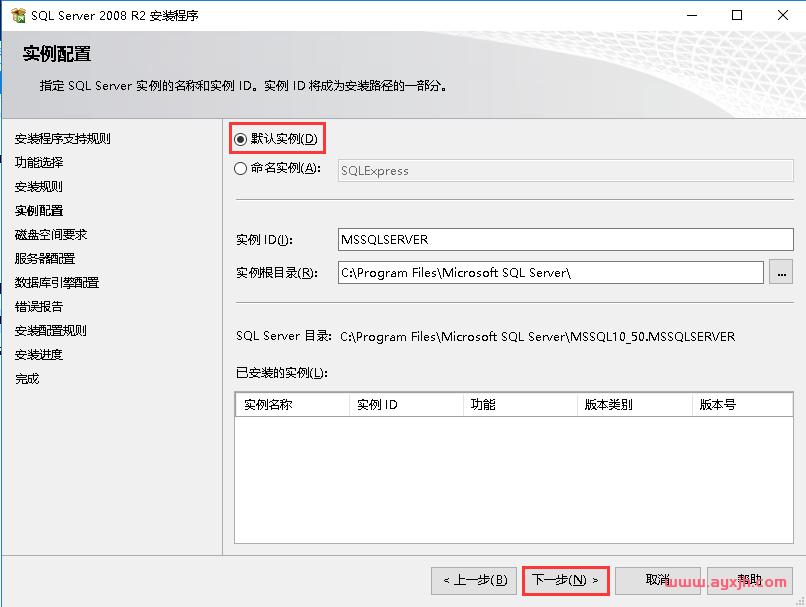Viewport: 806px width, 607px height.
Task: Click the SQLExpress named instance field
Action: tap(565, 171)
